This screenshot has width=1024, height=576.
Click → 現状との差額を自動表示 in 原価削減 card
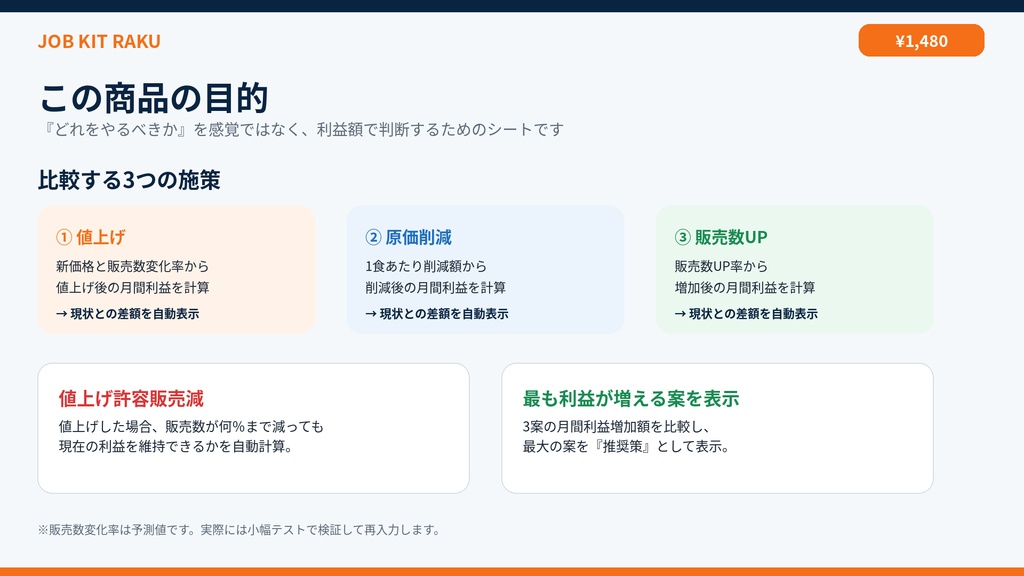click(x=437, y=313)
